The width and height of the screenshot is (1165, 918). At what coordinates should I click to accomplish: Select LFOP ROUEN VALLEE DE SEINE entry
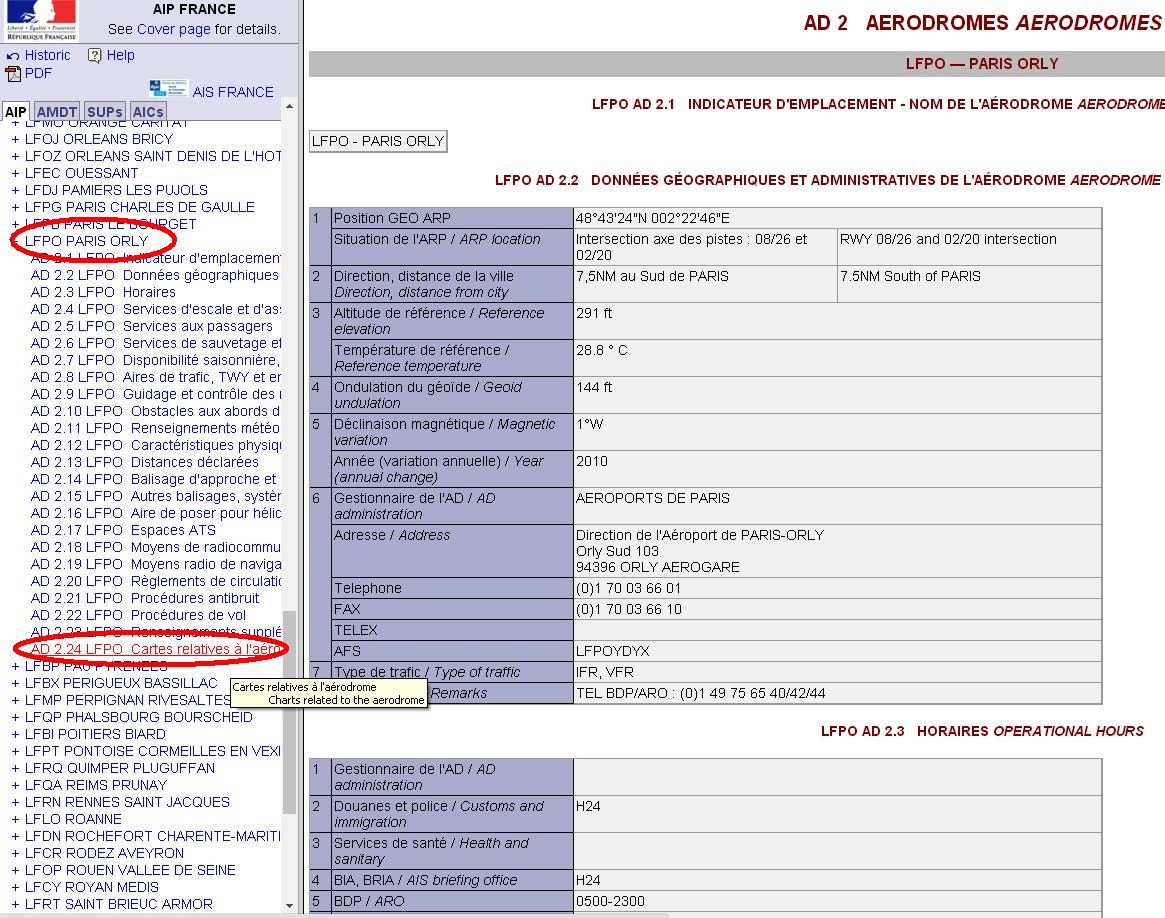[130, 870]
